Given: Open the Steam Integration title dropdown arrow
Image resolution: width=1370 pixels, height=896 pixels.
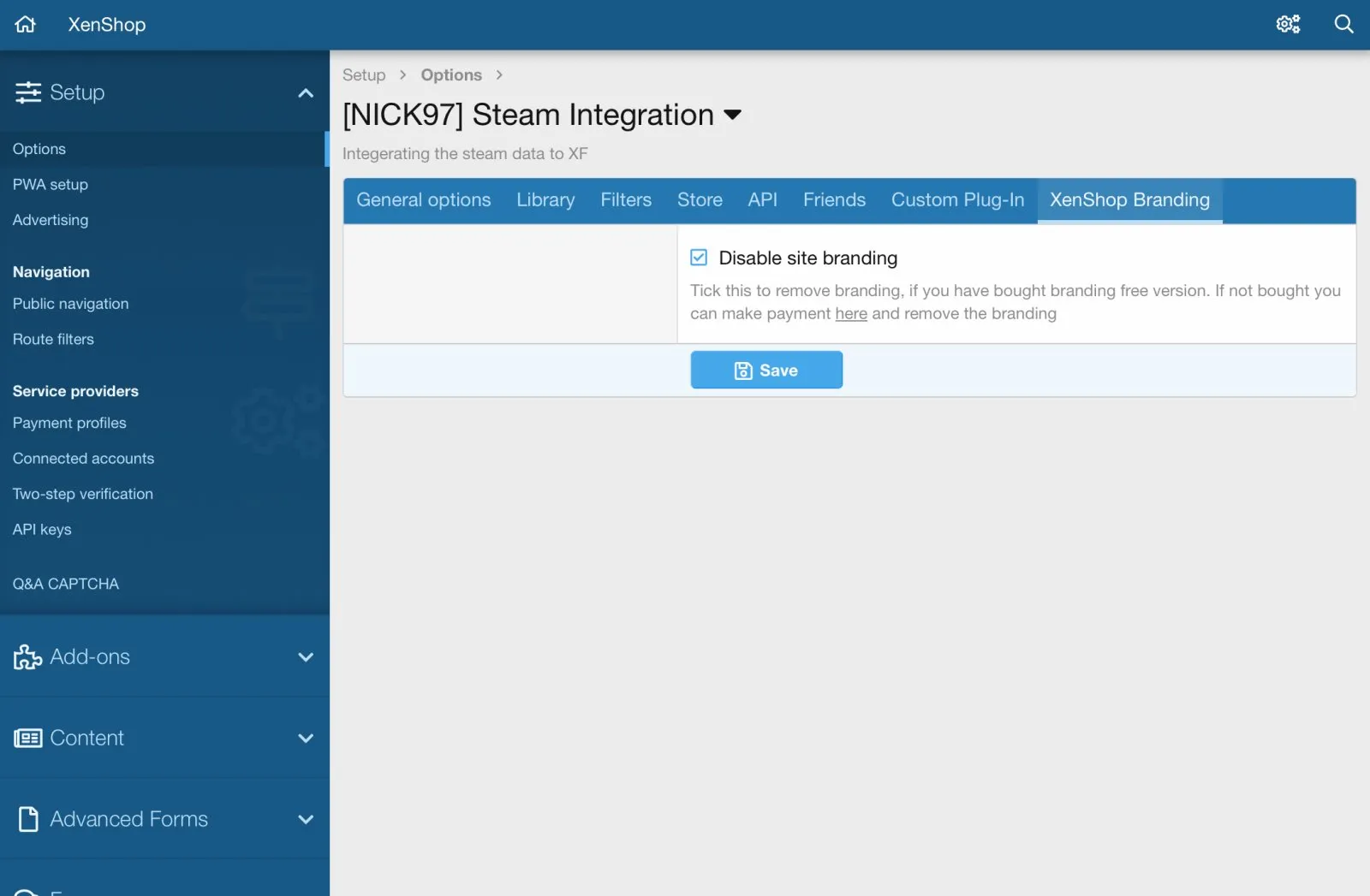Looking at the screenshot, I should (732, 115).
